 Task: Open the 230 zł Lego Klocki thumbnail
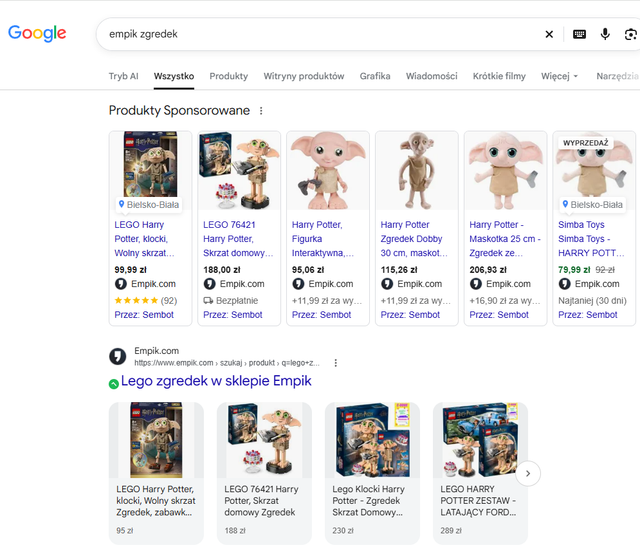[372, 440]
